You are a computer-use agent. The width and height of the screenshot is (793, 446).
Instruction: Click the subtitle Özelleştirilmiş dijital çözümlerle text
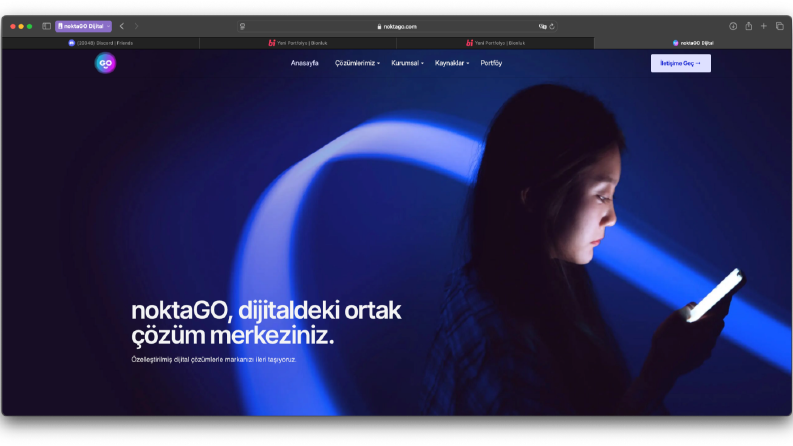tap(214, 360)
